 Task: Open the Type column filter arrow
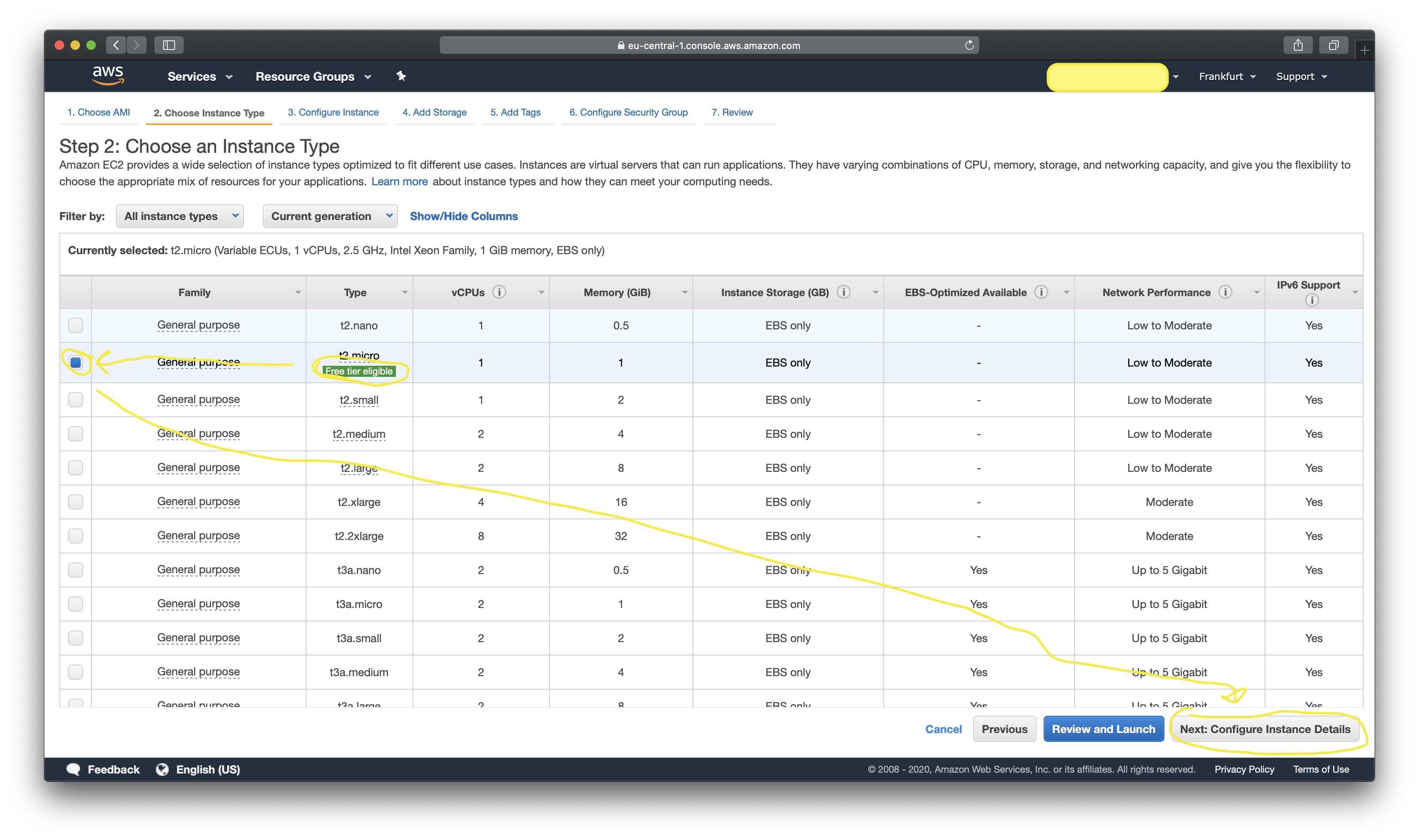coord(405,293)
